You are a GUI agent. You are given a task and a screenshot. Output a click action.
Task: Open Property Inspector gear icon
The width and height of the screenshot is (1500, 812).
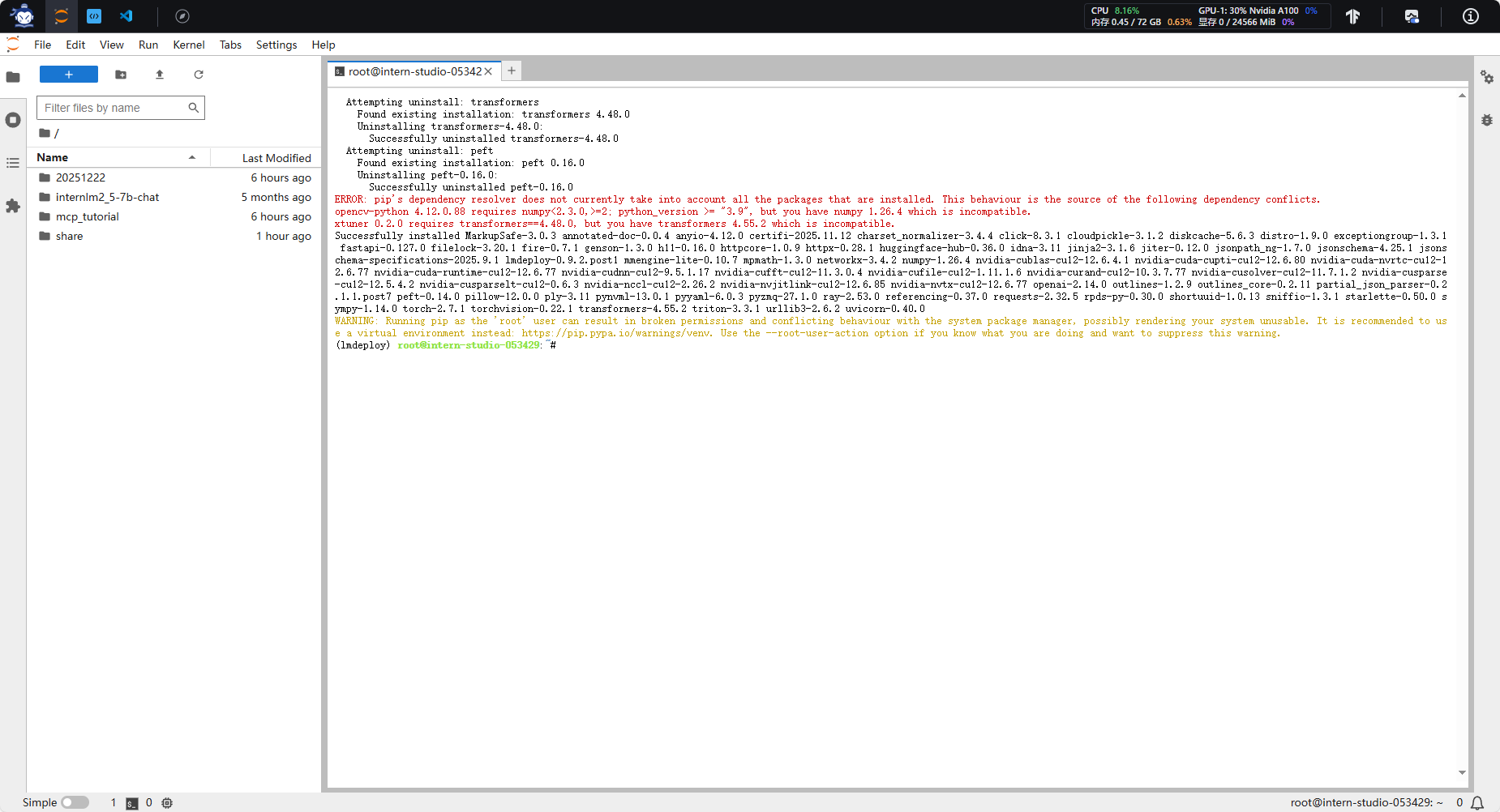pos(1486,77)
